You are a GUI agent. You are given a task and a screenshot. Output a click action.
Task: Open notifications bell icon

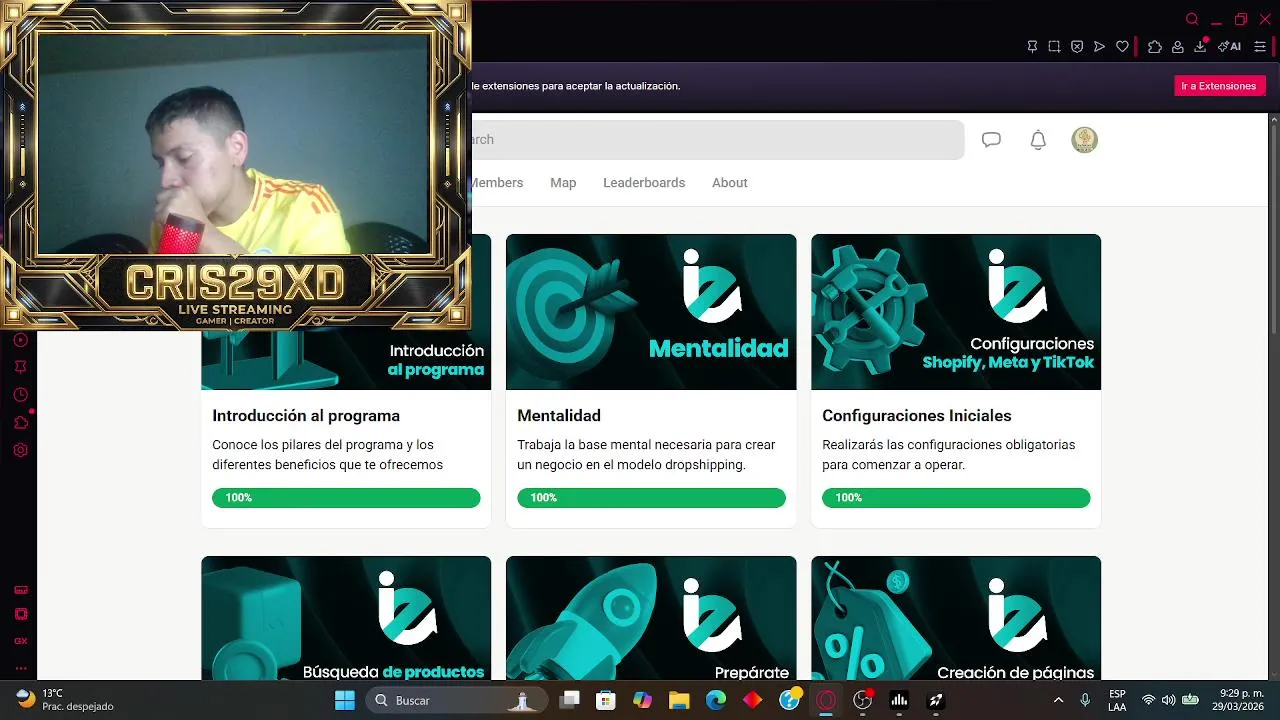point(1038,140)
